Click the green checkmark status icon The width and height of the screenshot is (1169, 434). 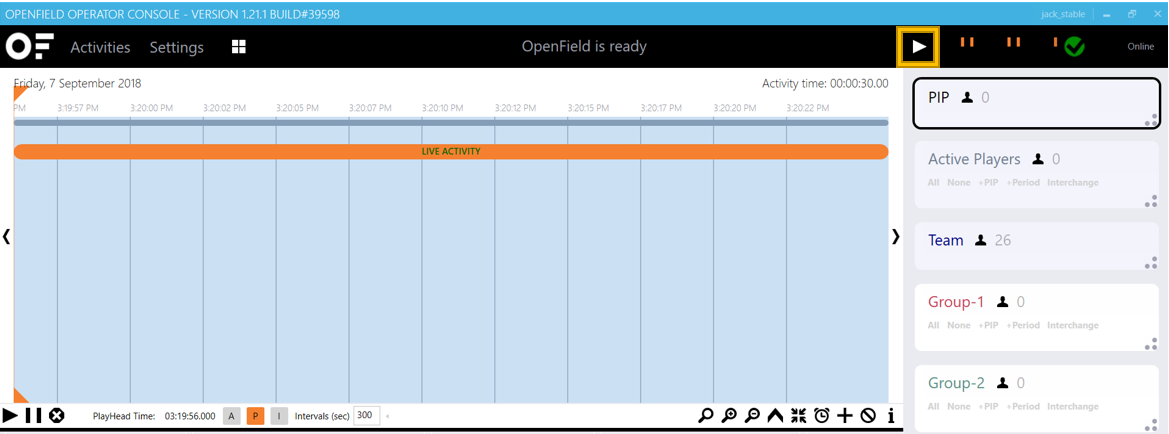tap(1074, 48)
